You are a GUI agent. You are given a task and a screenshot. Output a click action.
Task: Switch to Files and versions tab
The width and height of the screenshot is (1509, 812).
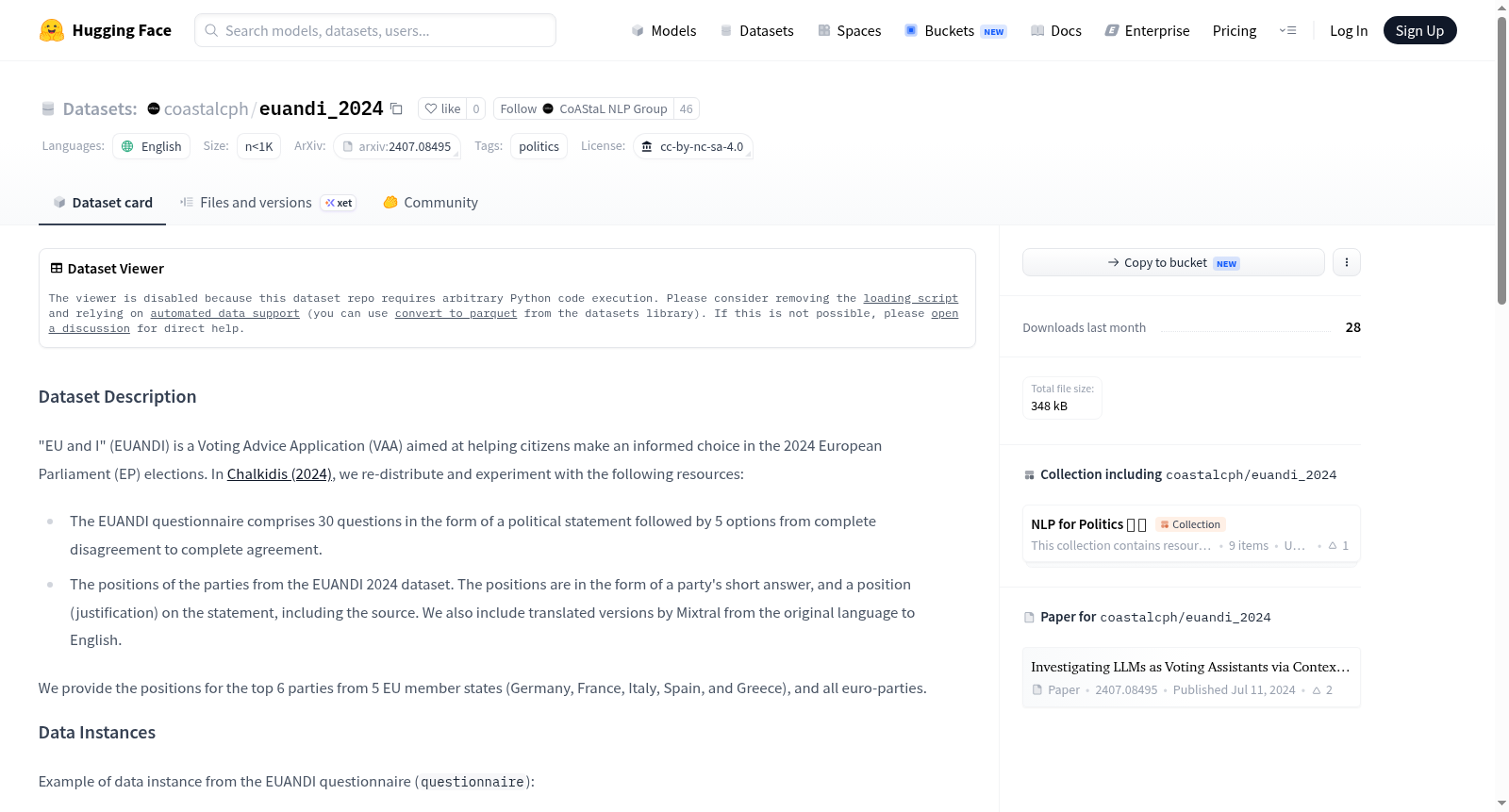tap(268, 202)
